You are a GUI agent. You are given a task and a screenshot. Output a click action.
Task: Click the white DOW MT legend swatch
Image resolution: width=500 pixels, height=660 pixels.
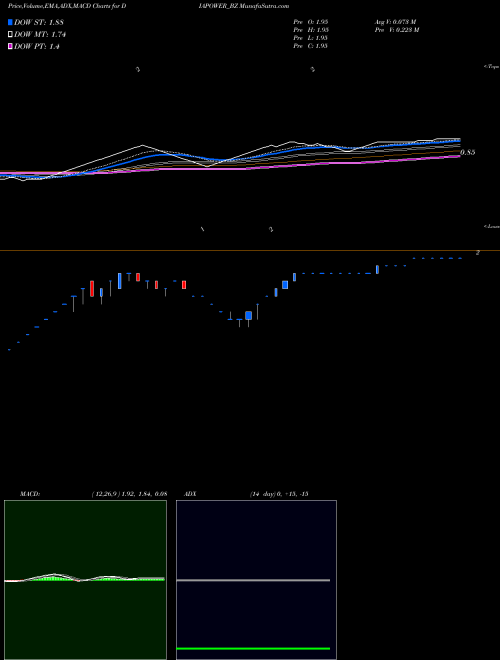pyautogui.click(x=10, y=35)
